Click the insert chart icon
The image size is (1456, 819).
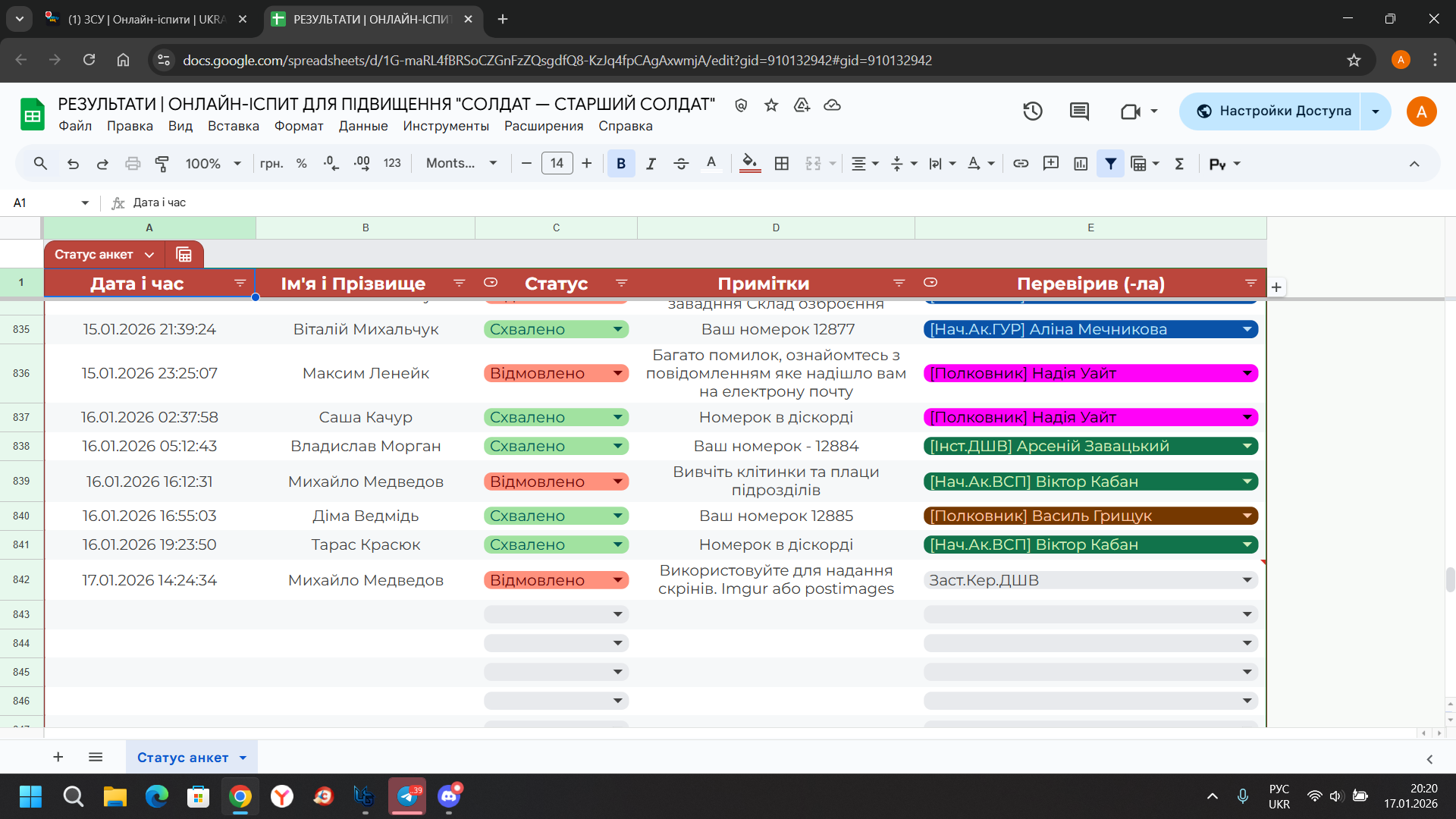click(1081, 164)
